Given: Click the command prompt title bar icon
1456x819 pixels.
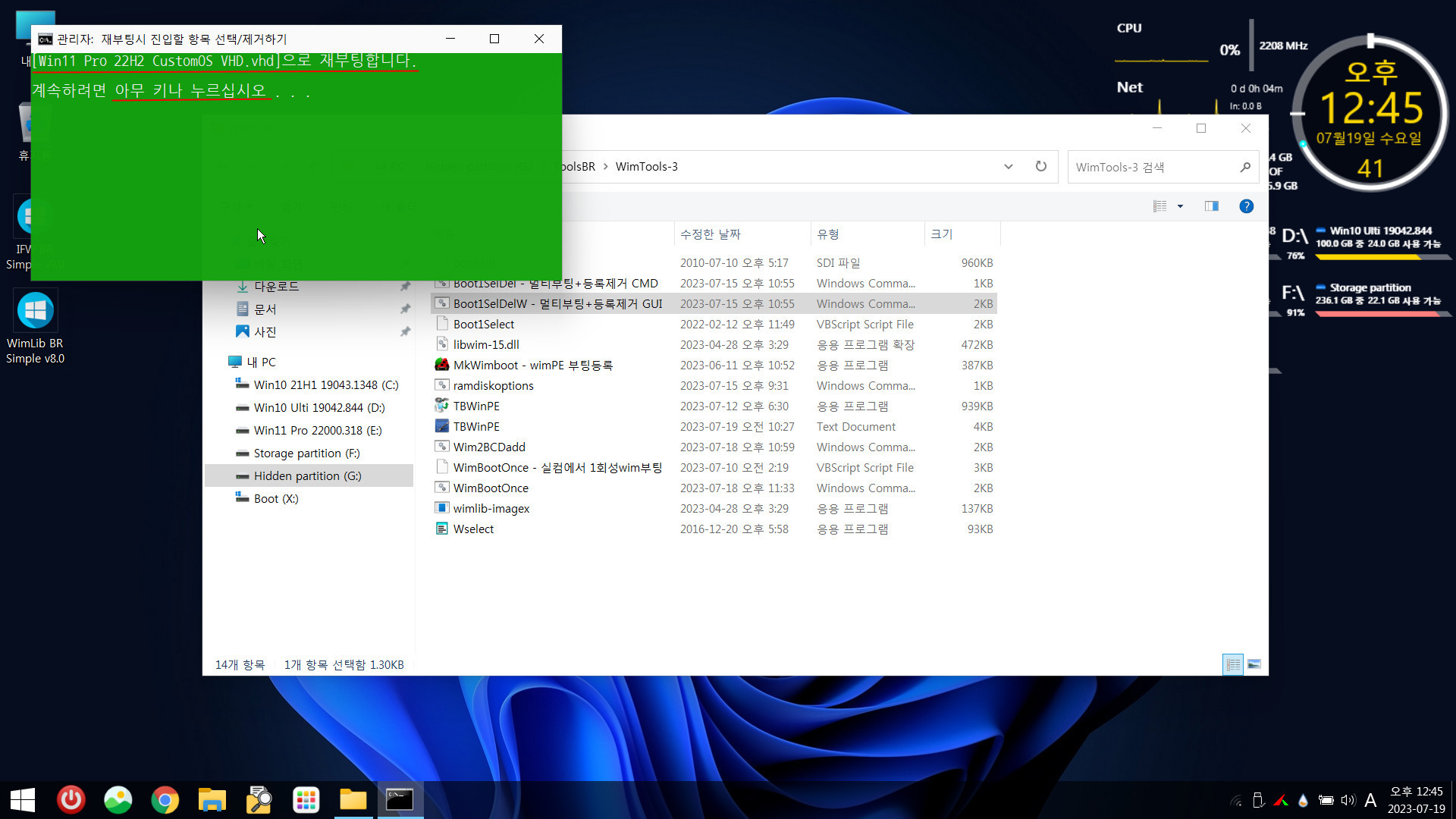Looking at the screenshot, I should pyautogui.click(x=45, y=39).
